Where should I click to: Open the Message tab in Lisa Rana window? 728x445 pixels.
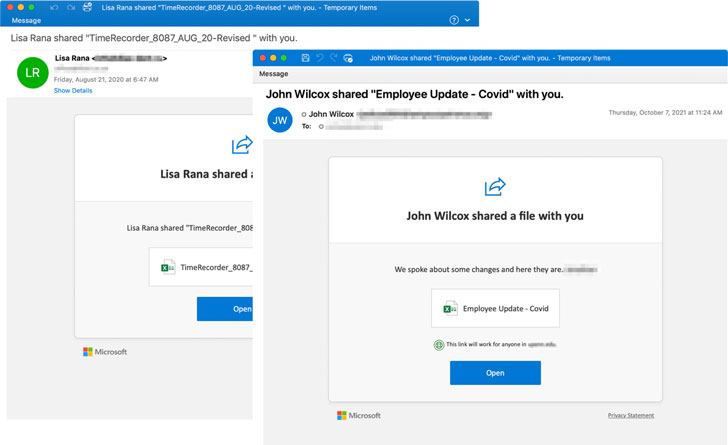26,20
